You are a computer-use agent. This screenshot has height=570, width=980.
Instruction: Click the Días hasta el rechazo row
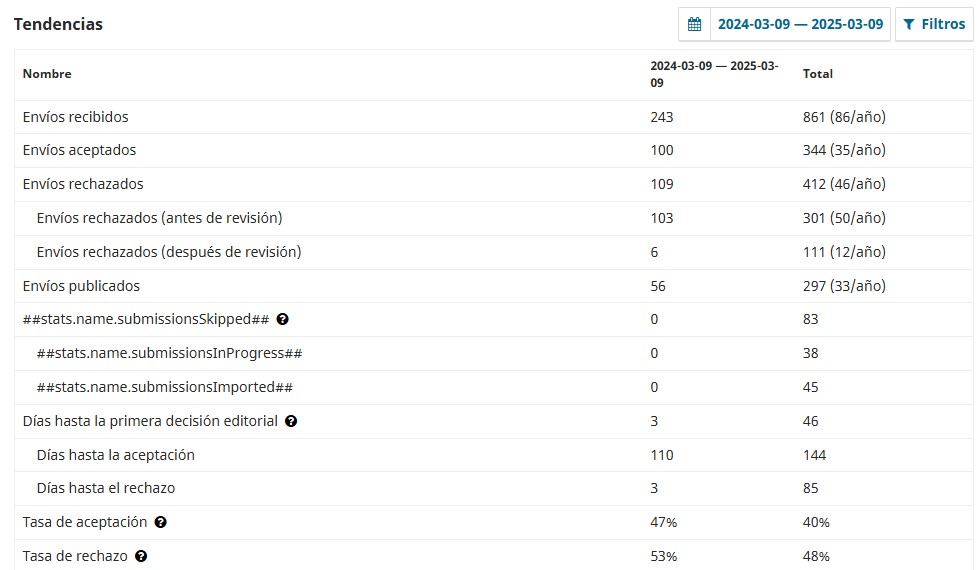tap(106, 488)
